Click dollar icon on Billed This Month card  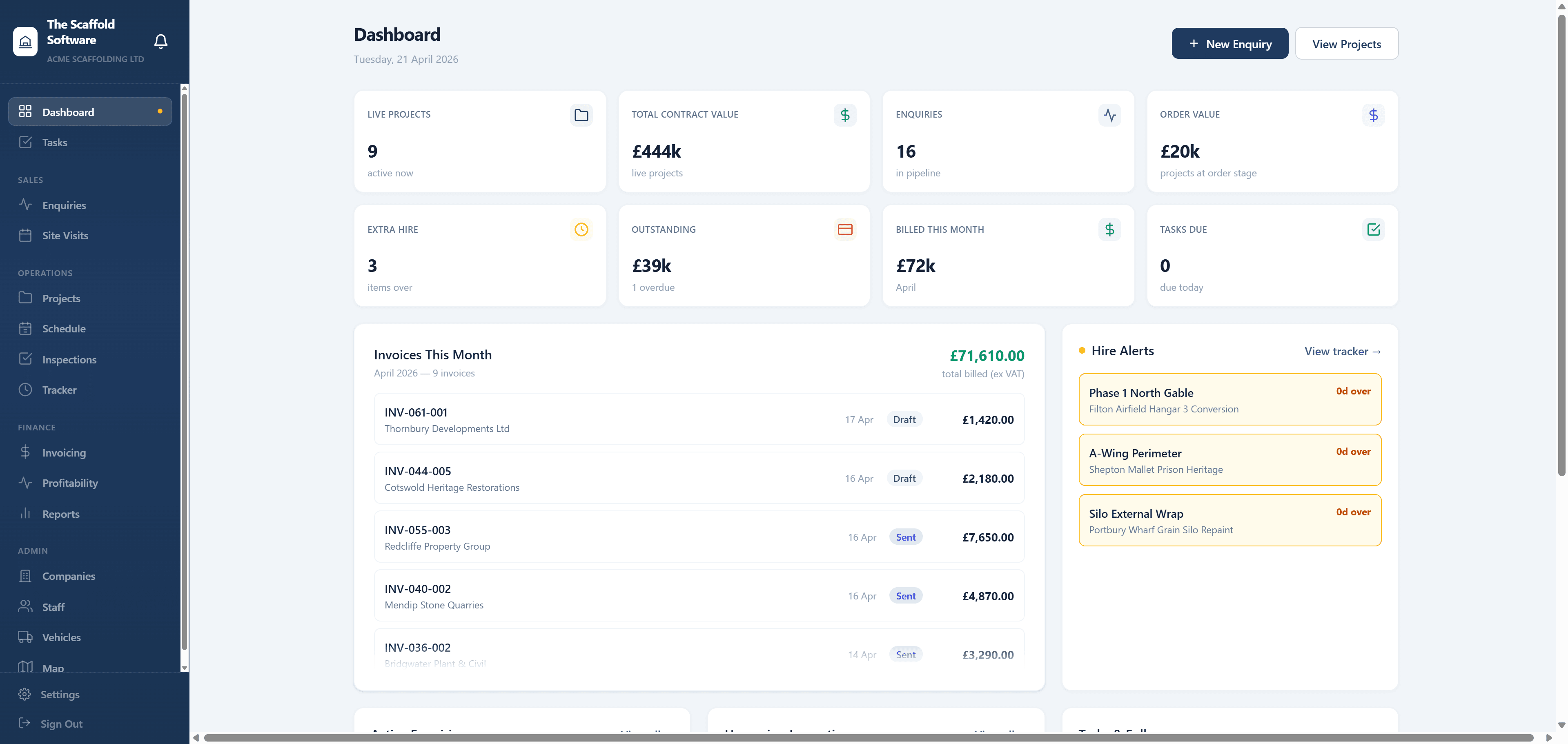click(1109, 229)
